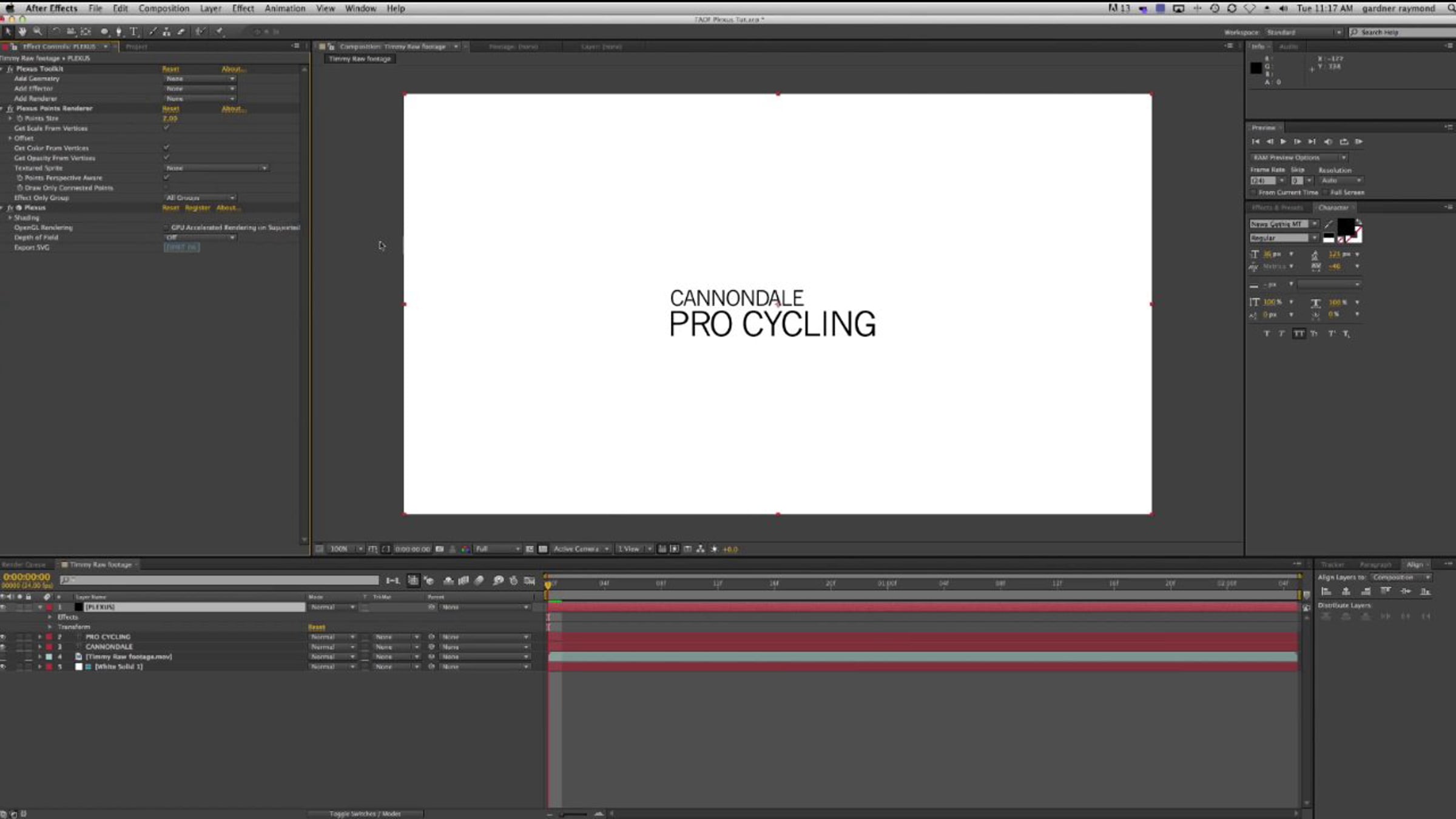Toggle Frame Blending timeline switch

point(463,581)
